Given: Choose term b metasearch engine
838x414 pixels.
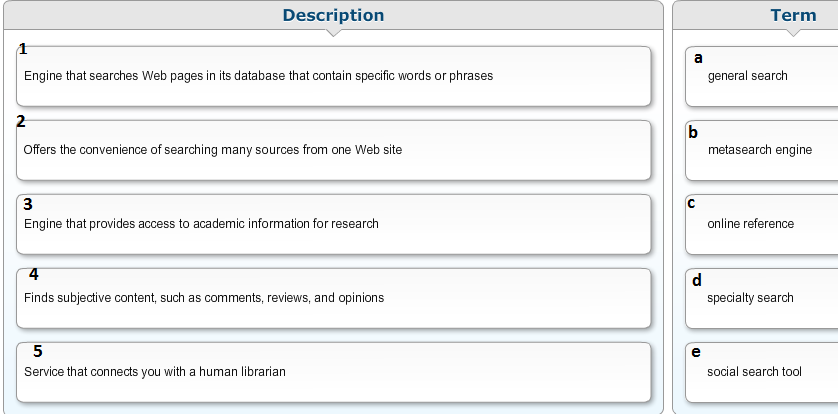Looking at the screenshot, I should (x=762, y=150).
